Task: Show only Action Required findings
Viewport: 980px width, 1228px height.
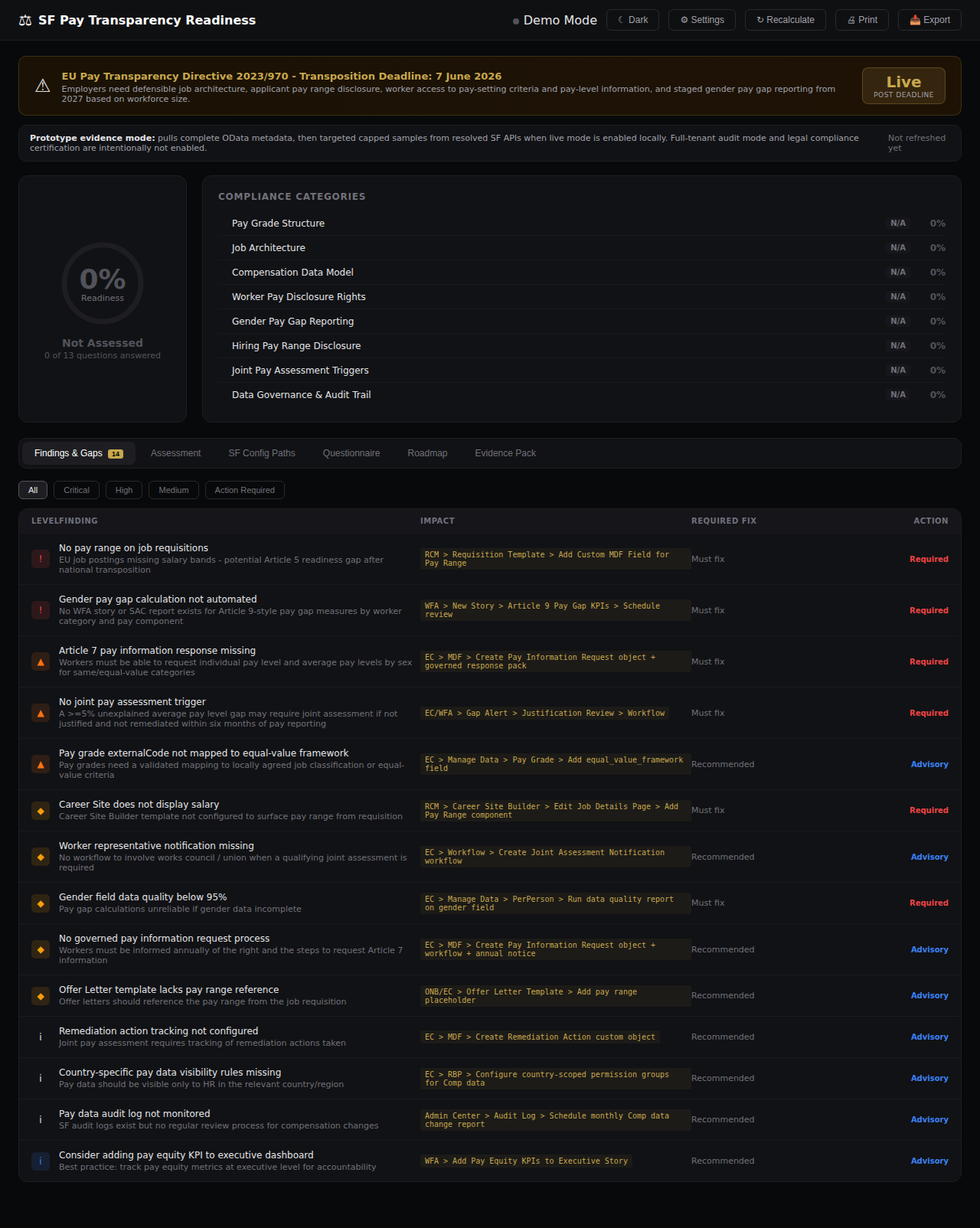Action: point(245,490)
